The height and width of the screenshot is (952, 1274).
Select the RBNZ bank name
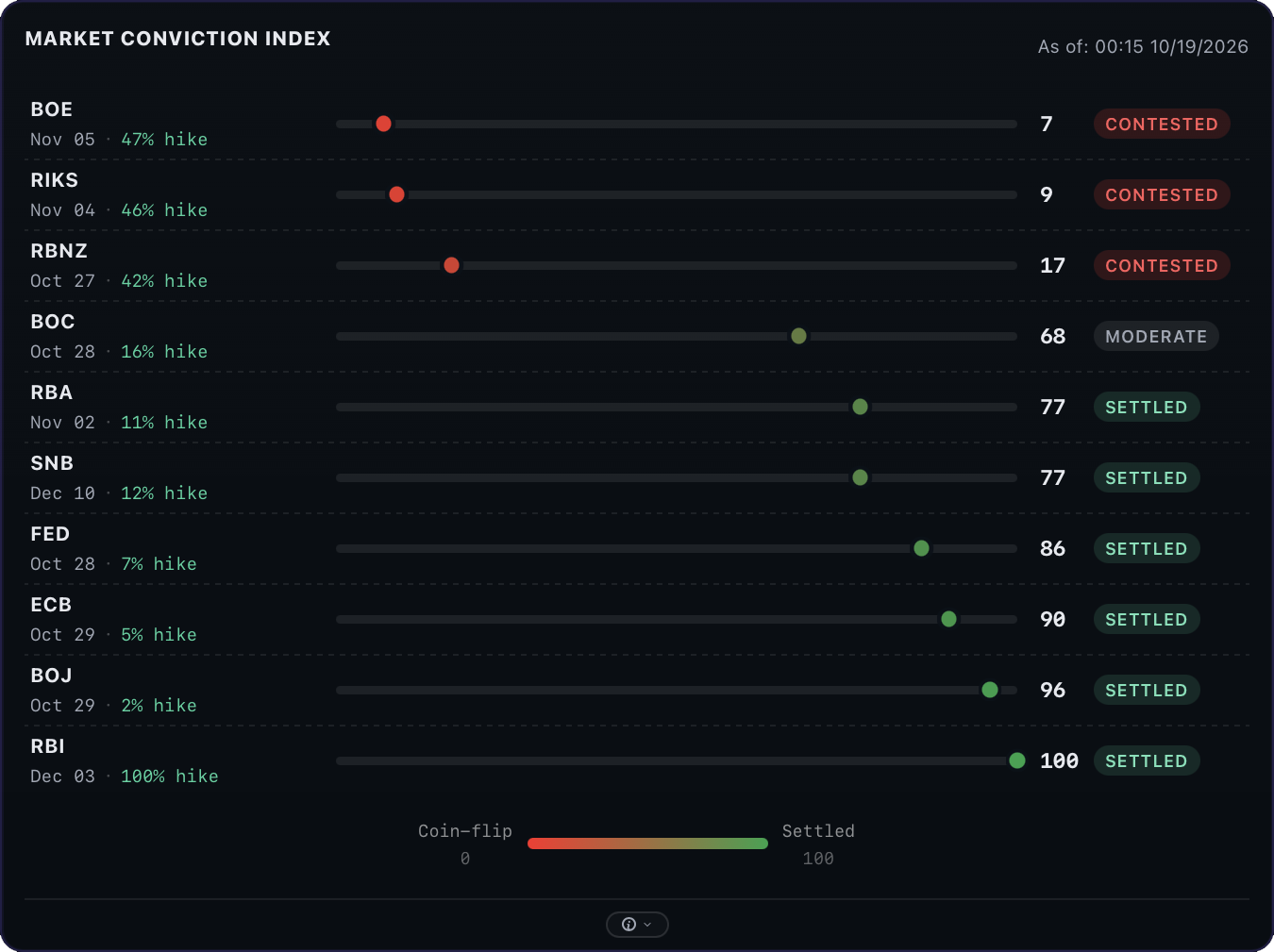[59, 251]
